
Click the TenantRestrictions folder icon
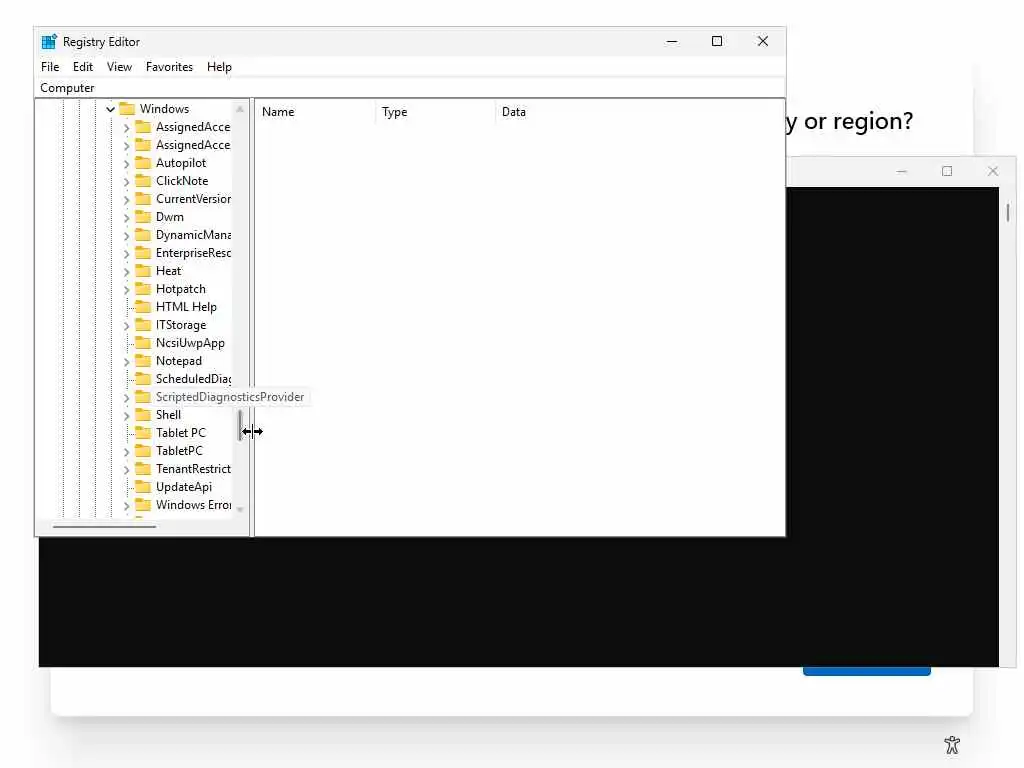coord(142,468)
